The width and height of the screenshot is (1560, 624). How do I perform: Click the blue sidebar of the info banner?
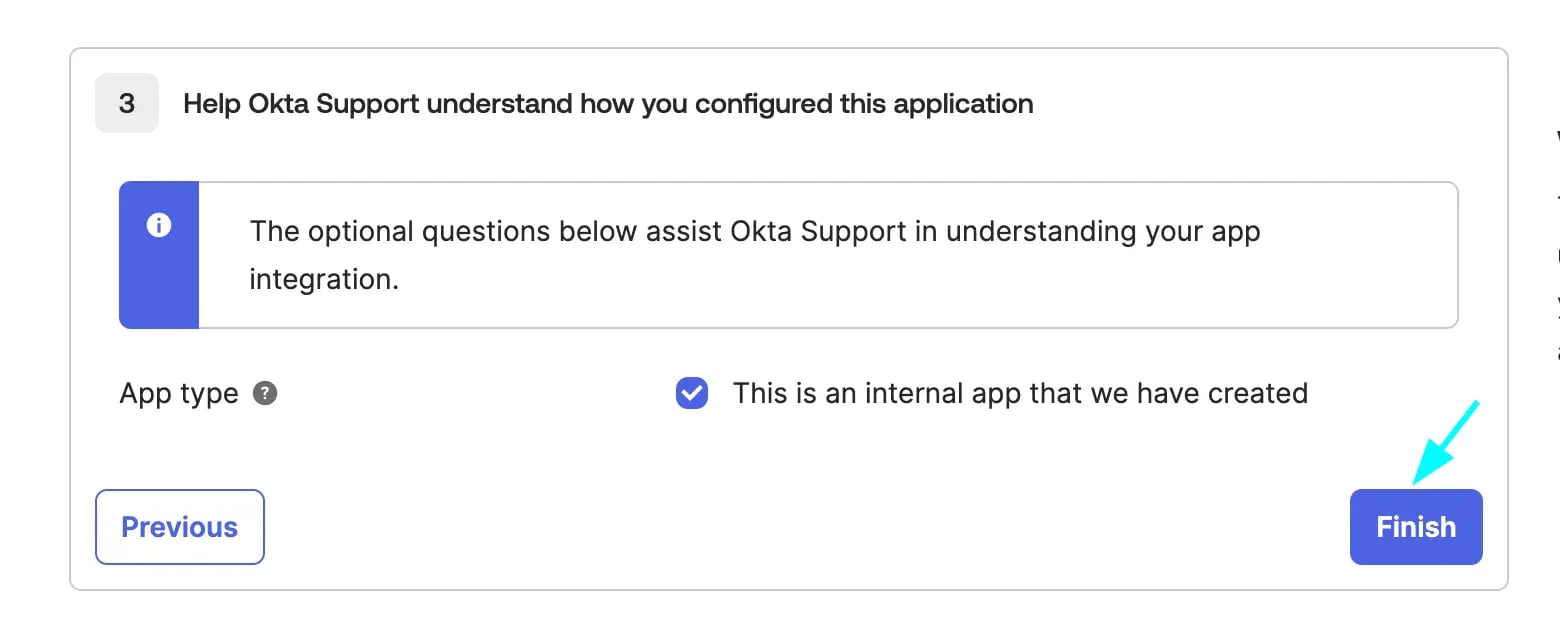click(x=159, y=255)
